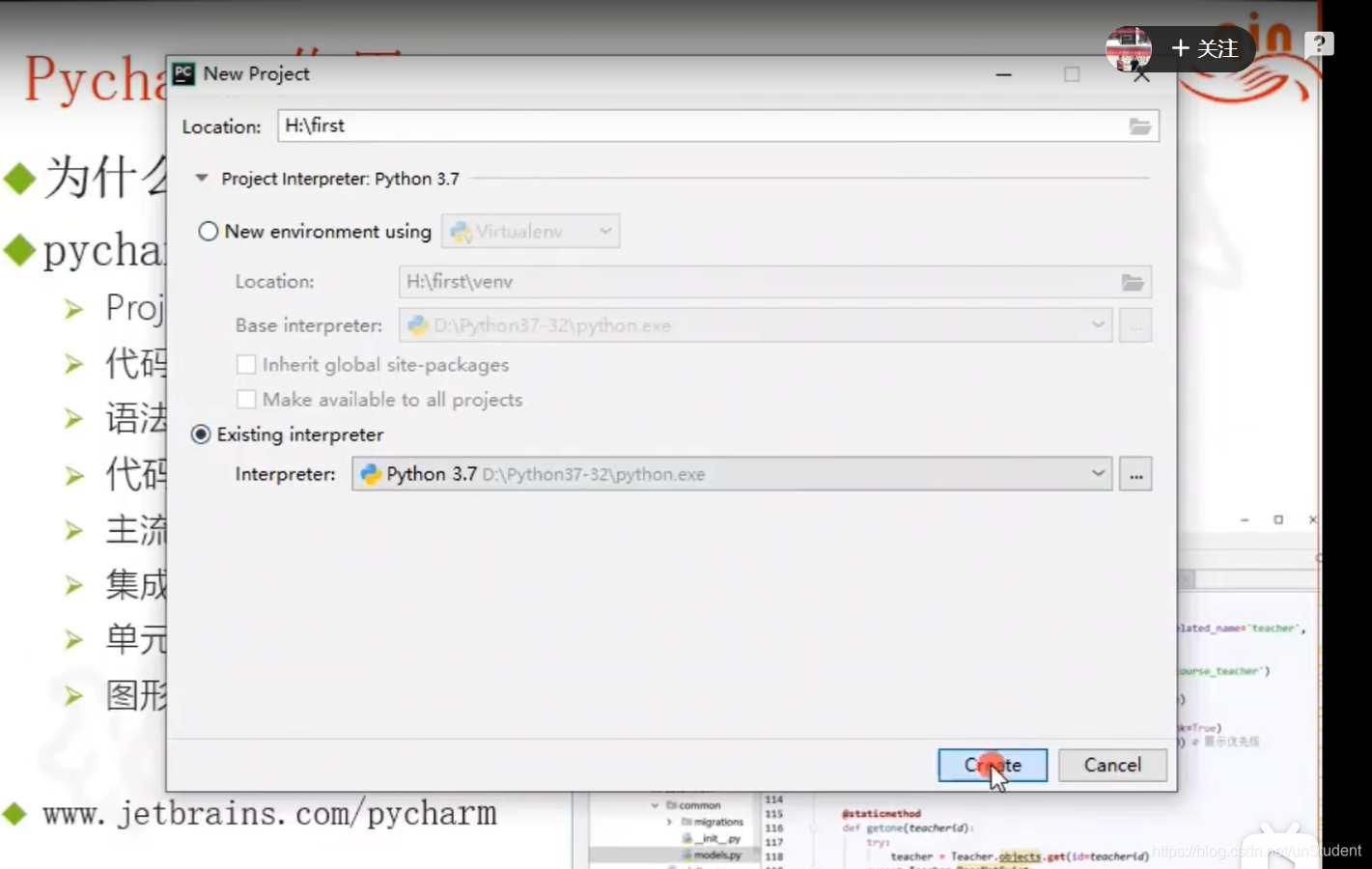Click the Python icon in Interpreter field
The width and height of the screenshot is (1372, 869).
coord(371,474)
